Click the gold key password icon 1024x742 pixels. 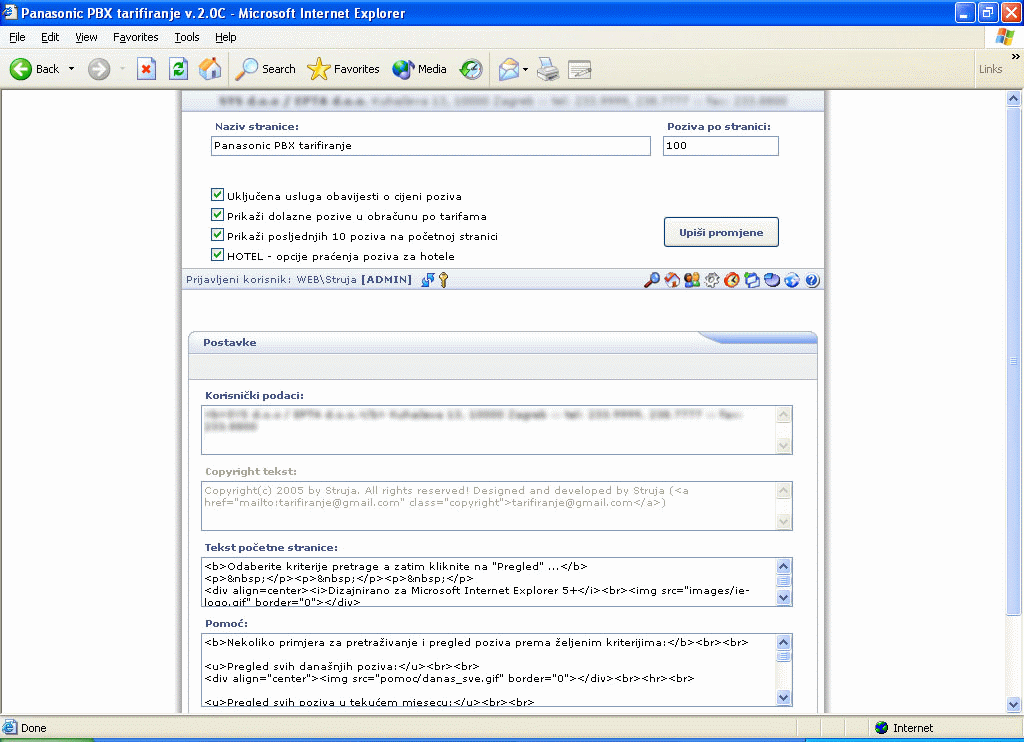pyautogui.click(x=444, y=280)
